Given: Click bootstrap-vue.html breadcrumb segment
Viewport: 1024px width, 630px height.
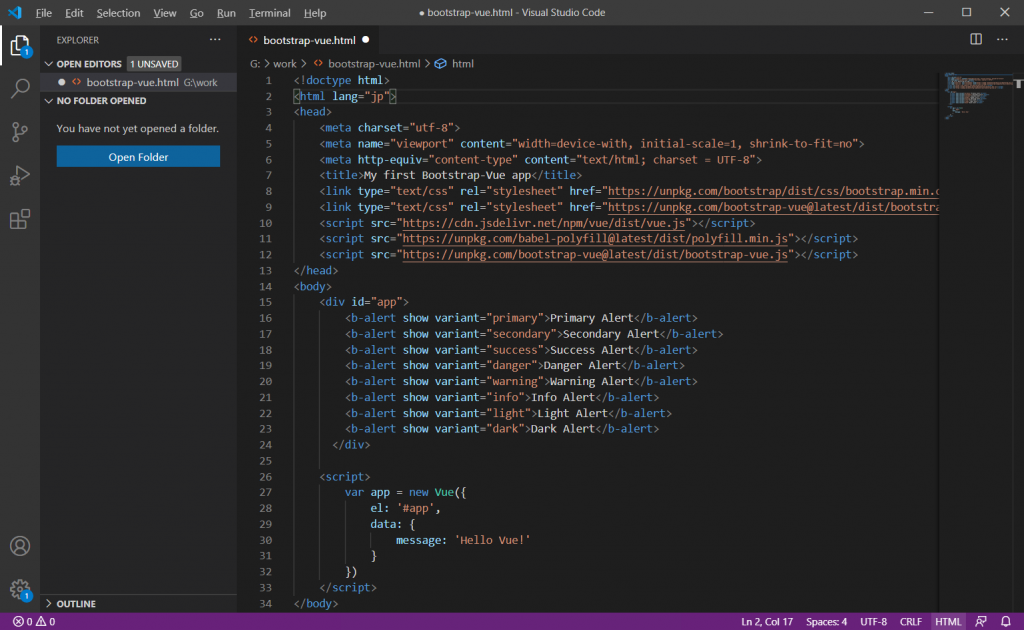Looking at the screenshot, I should click(x=374, y=64).
